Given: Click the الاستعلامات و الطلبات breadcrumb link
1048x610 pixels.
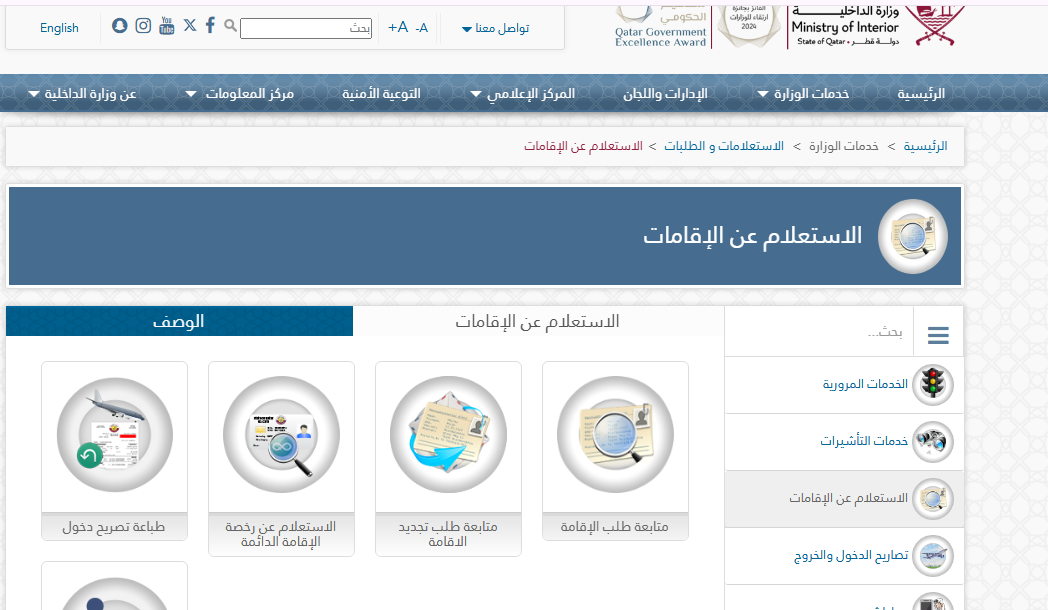Looking at the screenshot, I should tap(724, 146).
